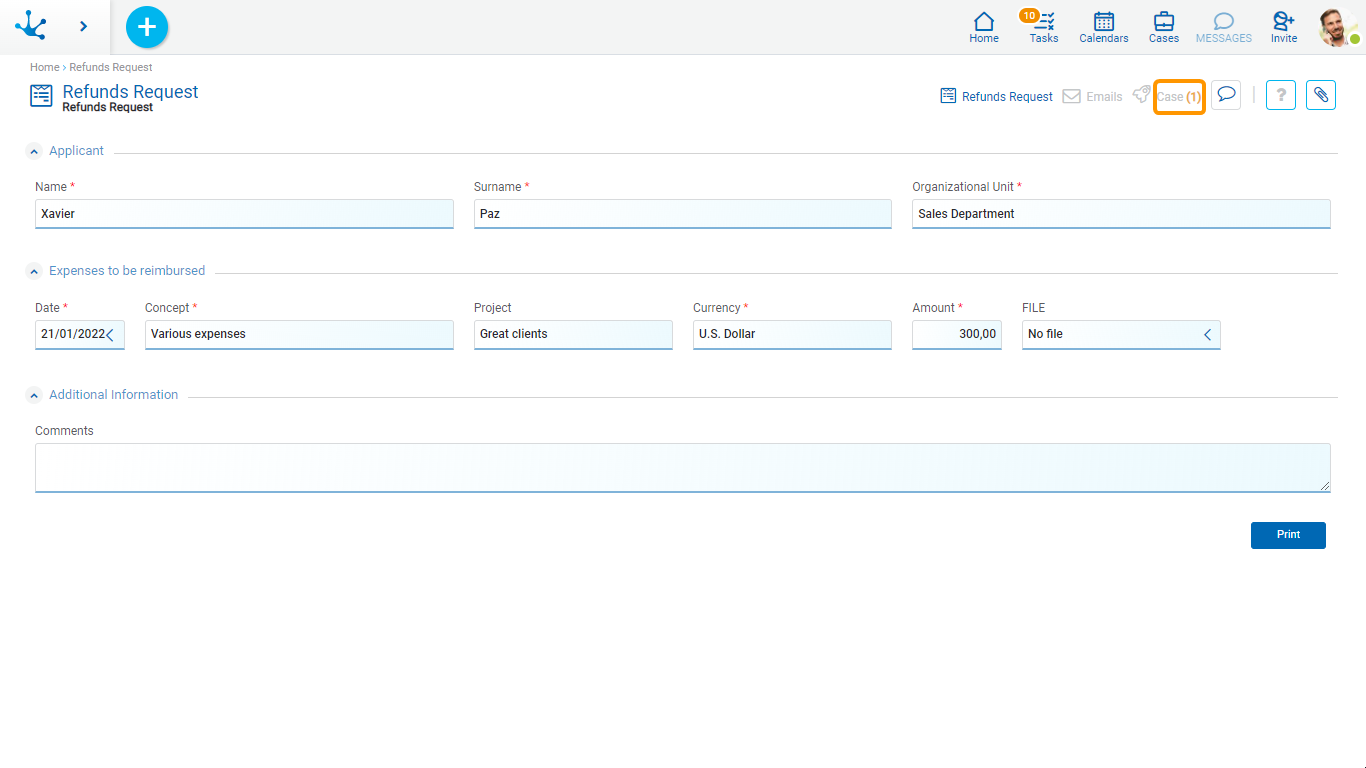The width and height of the screenshot is (1366, 768).
Task: Open the conversation speech bubble icon
Action: pos(1226,95)
